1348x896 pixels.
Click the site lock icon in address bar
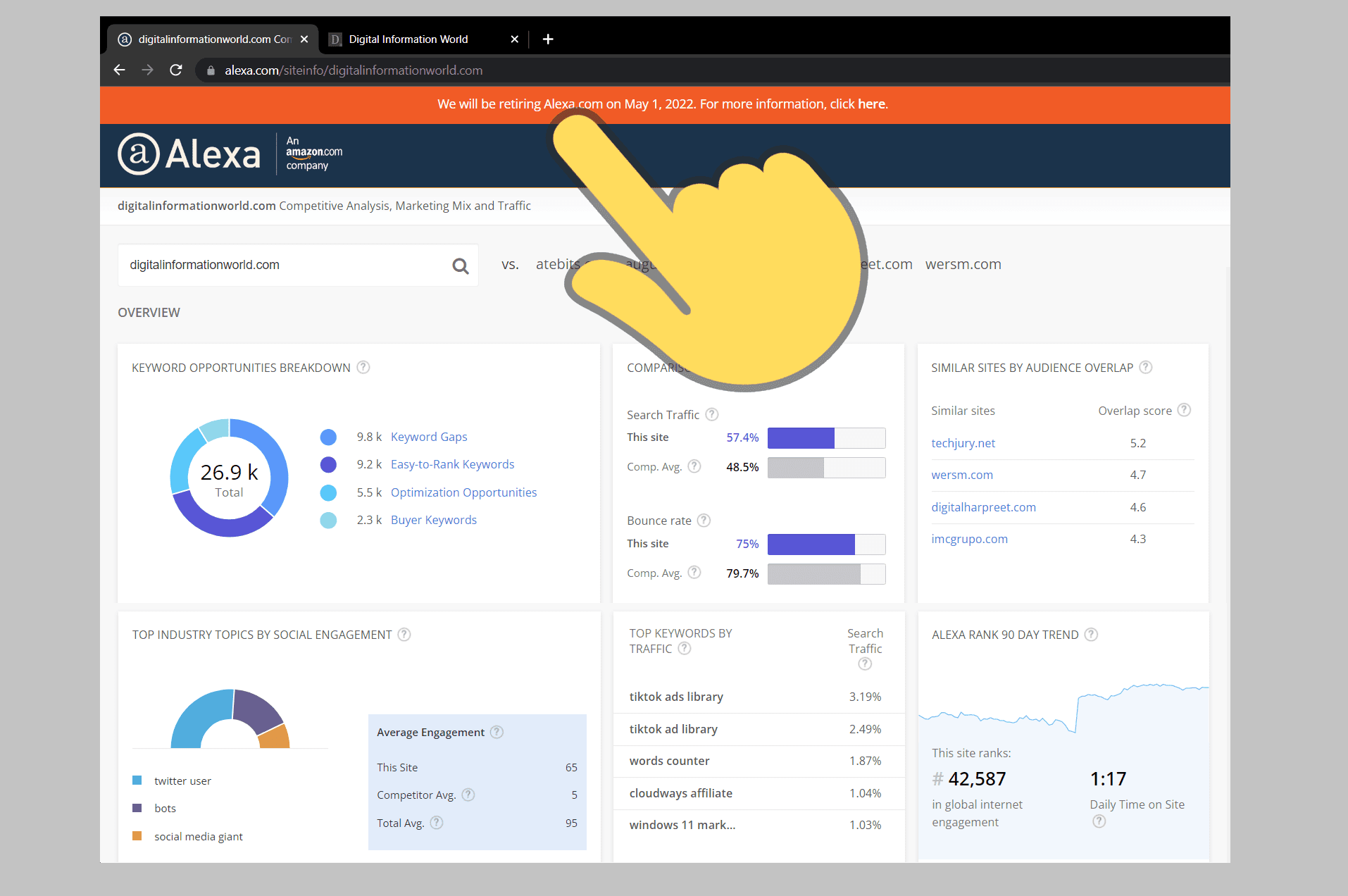(210, 70)
